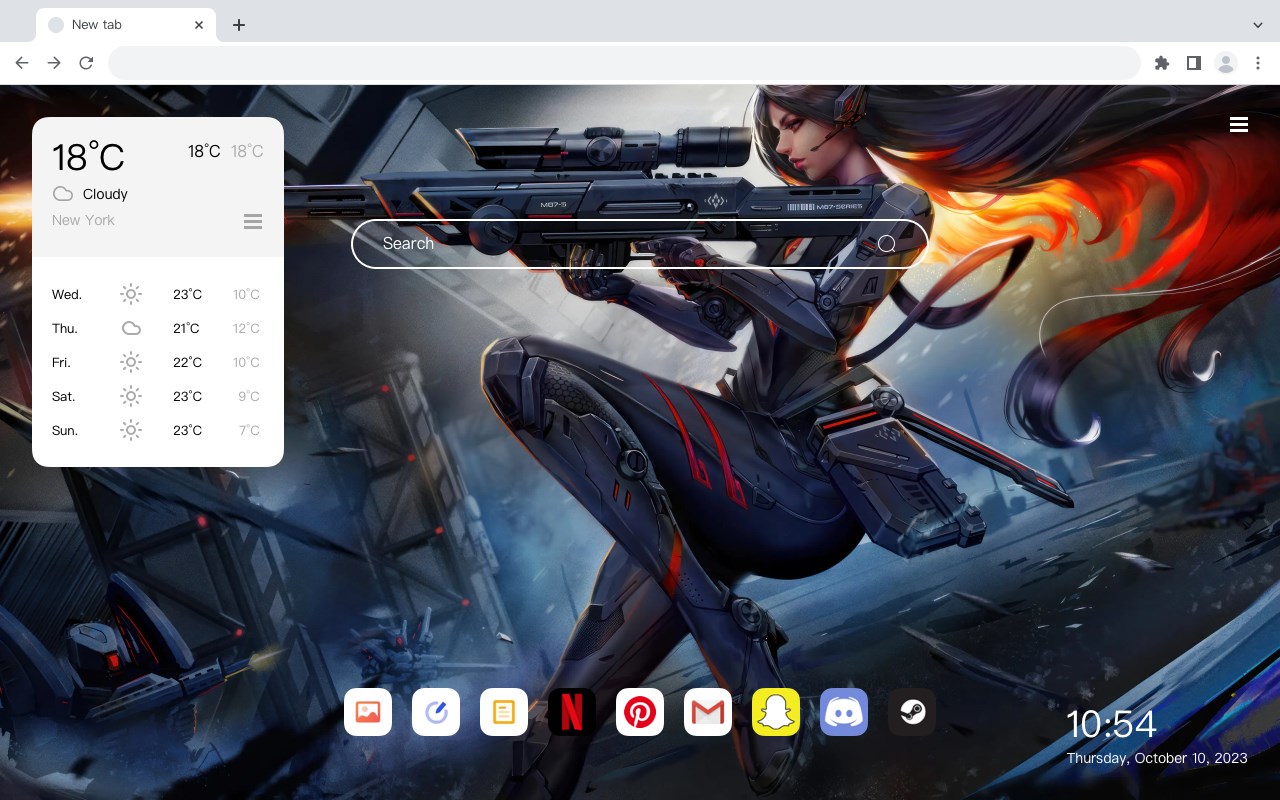Image resolution: width=1280 pixels, height=800 pixels.
Task: Click Thursday's 12°C low temperature
Action: pos(246,329)
